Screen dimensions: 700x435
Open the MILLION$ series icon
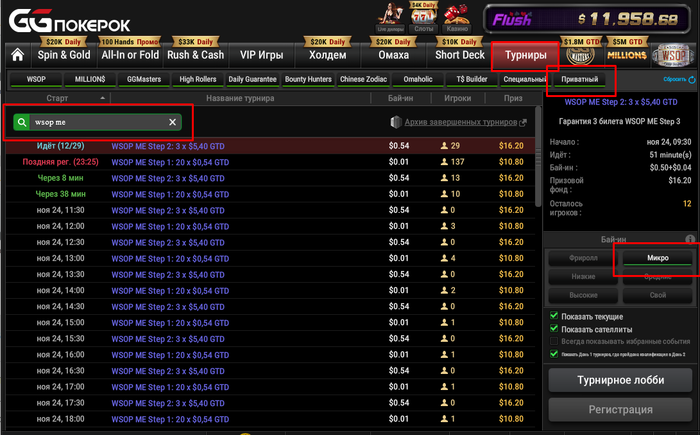click(627, 55)
